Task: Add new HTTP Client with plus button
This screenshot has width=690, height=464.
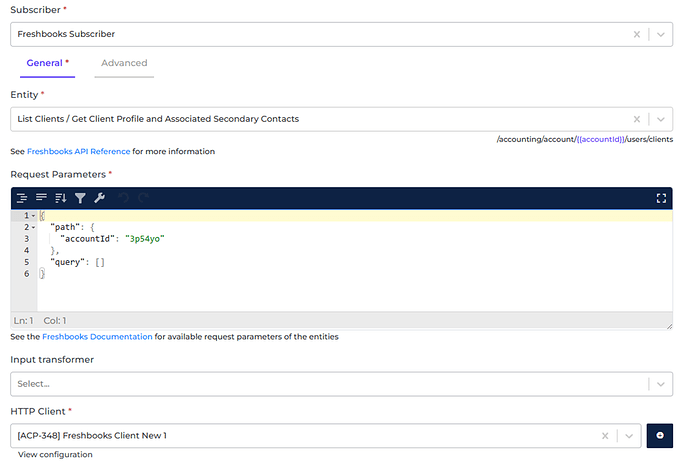Action: coord(660,435)
